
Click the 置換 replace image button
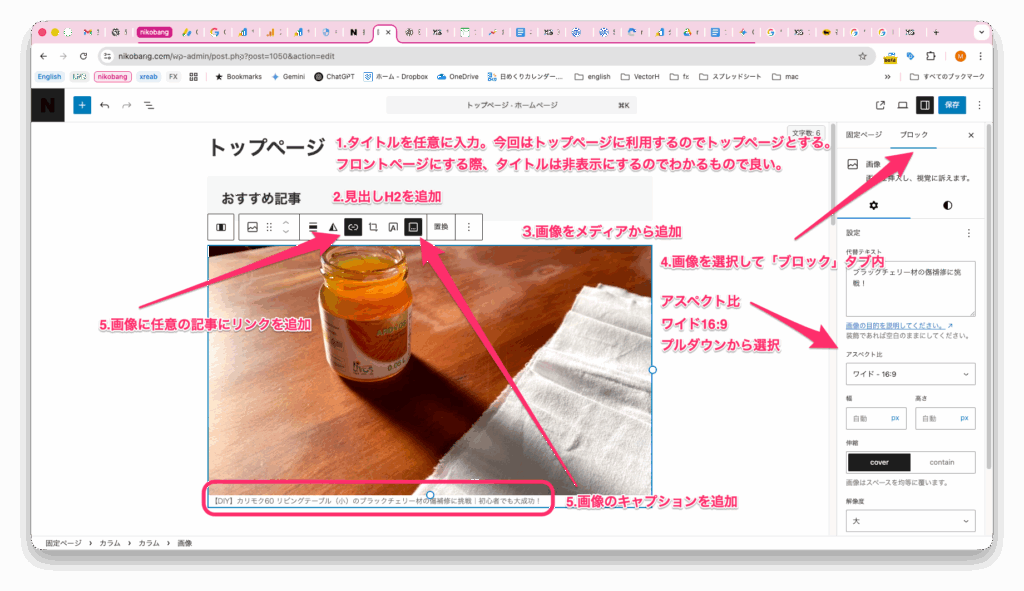click(441, 227)
